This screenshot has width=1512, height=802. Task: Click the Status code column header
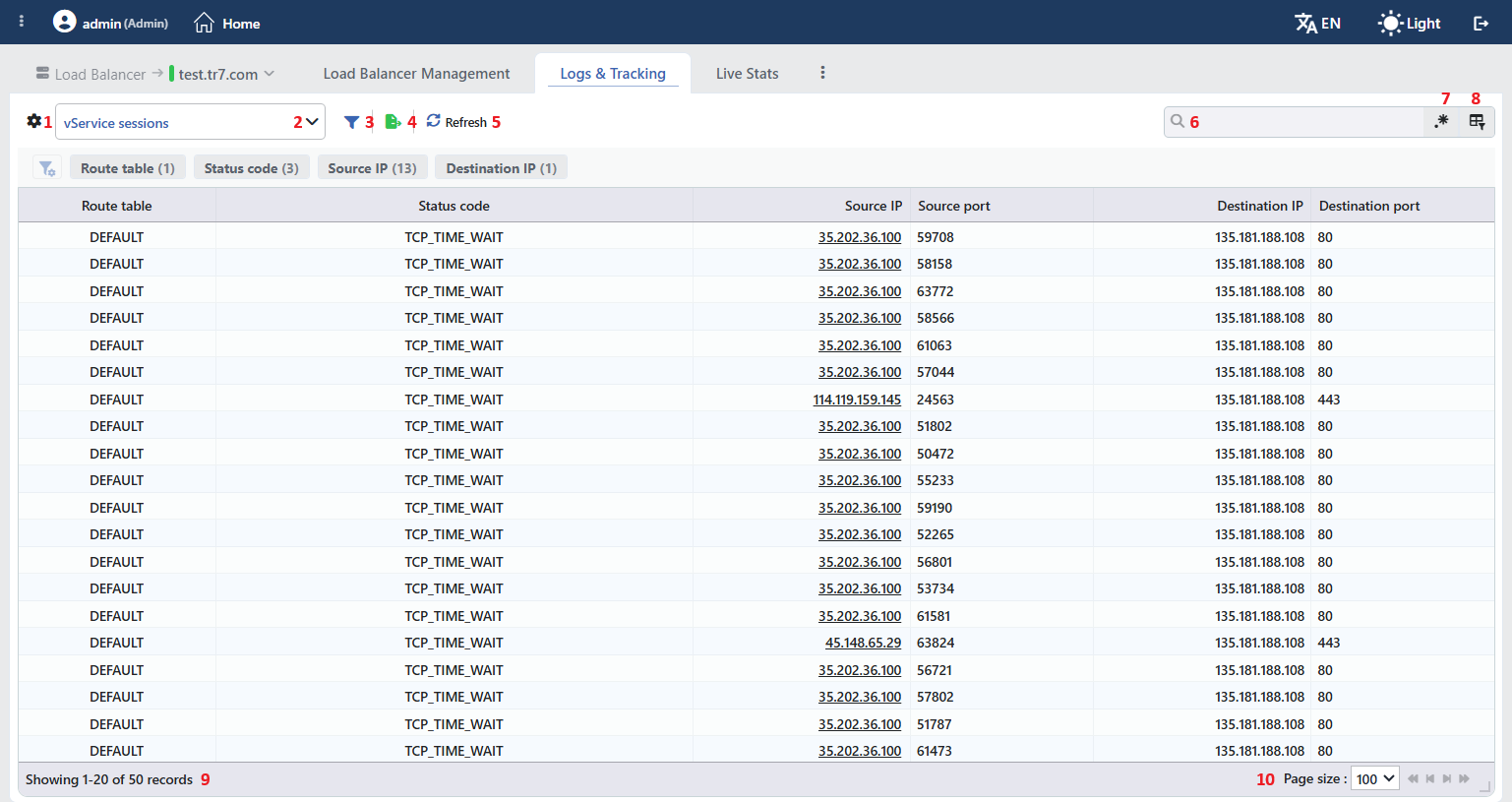click(x=454, y=206)
